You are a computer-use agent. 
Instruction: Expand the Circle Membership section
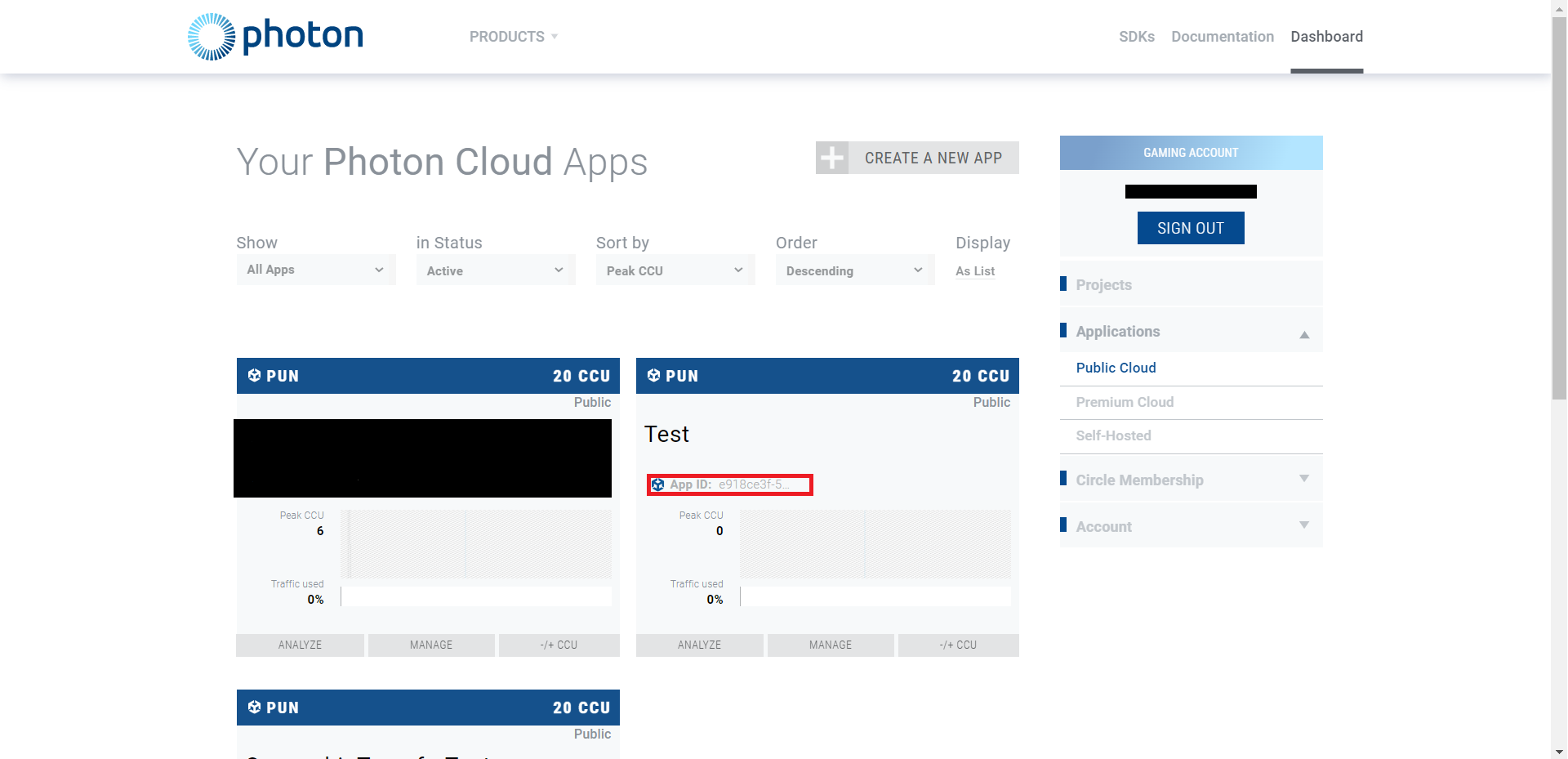coord(1304,479)
